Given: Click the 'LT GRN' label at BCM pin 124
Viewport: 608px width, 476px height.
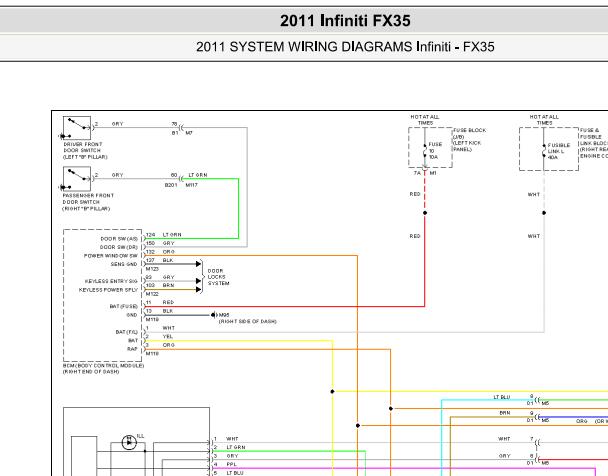Looking at the screenshot, I should pos(172,235).
